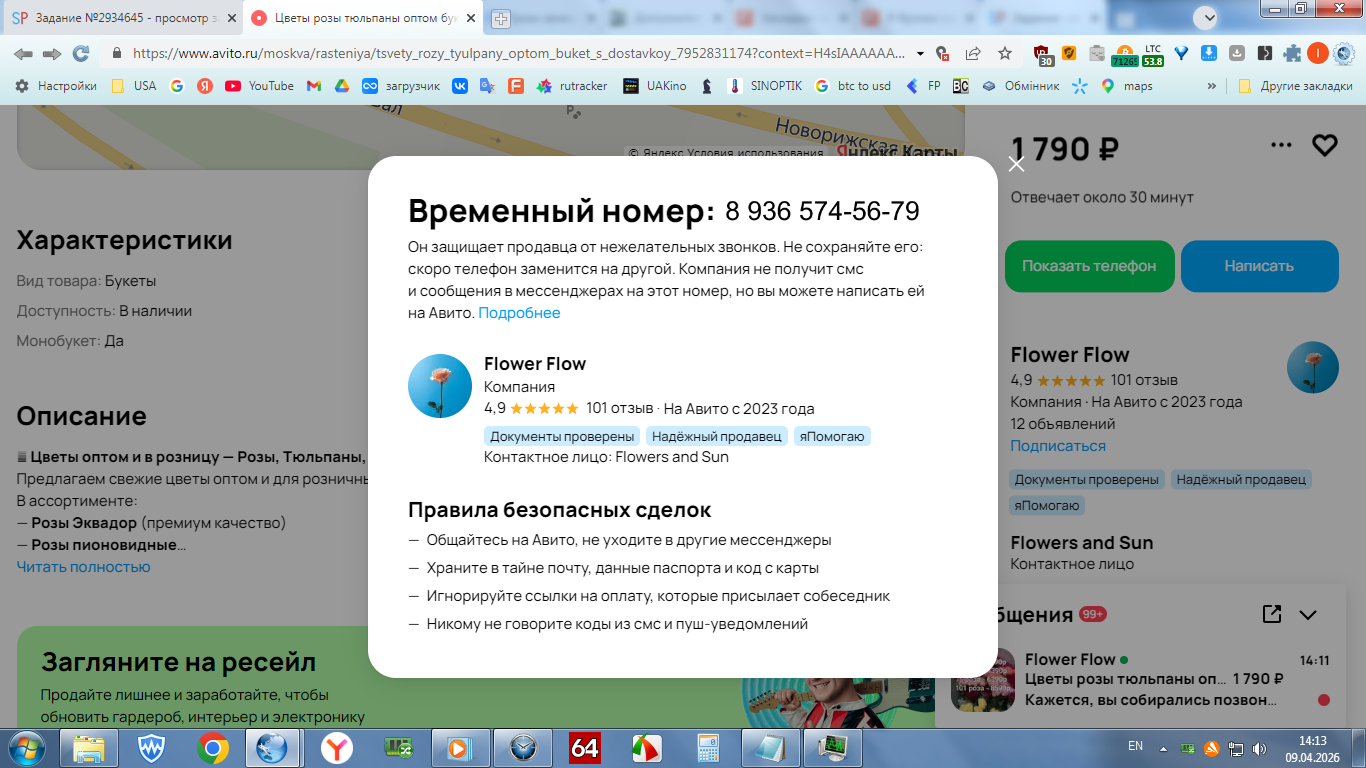Open Calculator from the taskbar
The image size is (1366, 768).
coord(709,747)
